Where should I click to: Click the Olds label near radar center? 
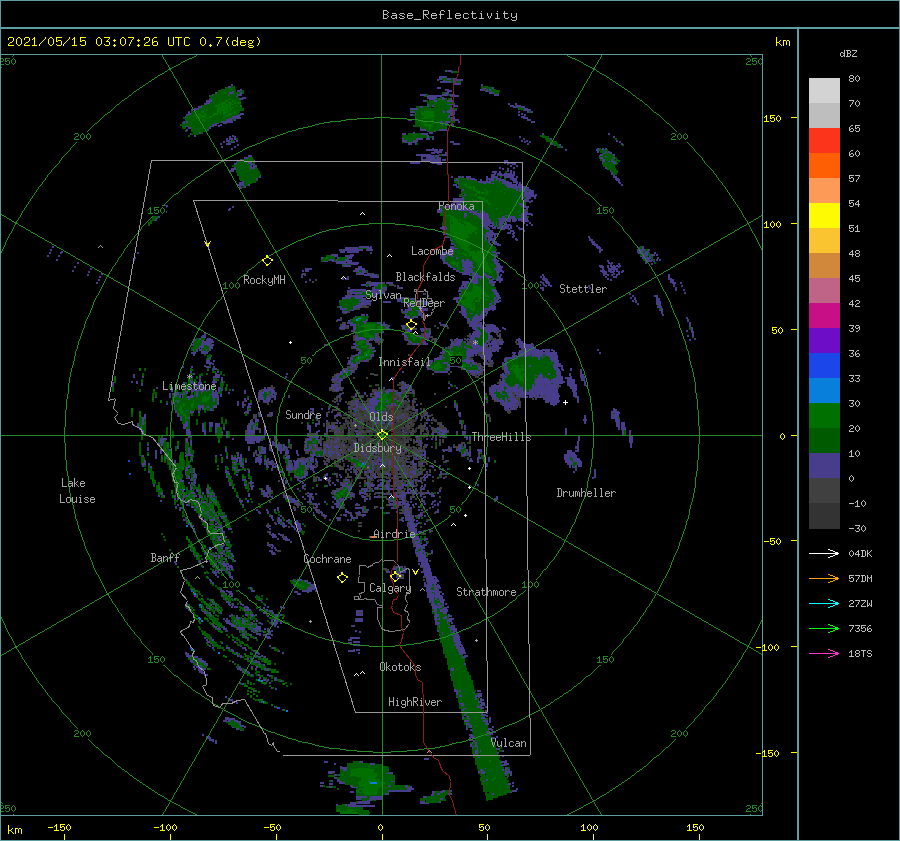[381, 417]
